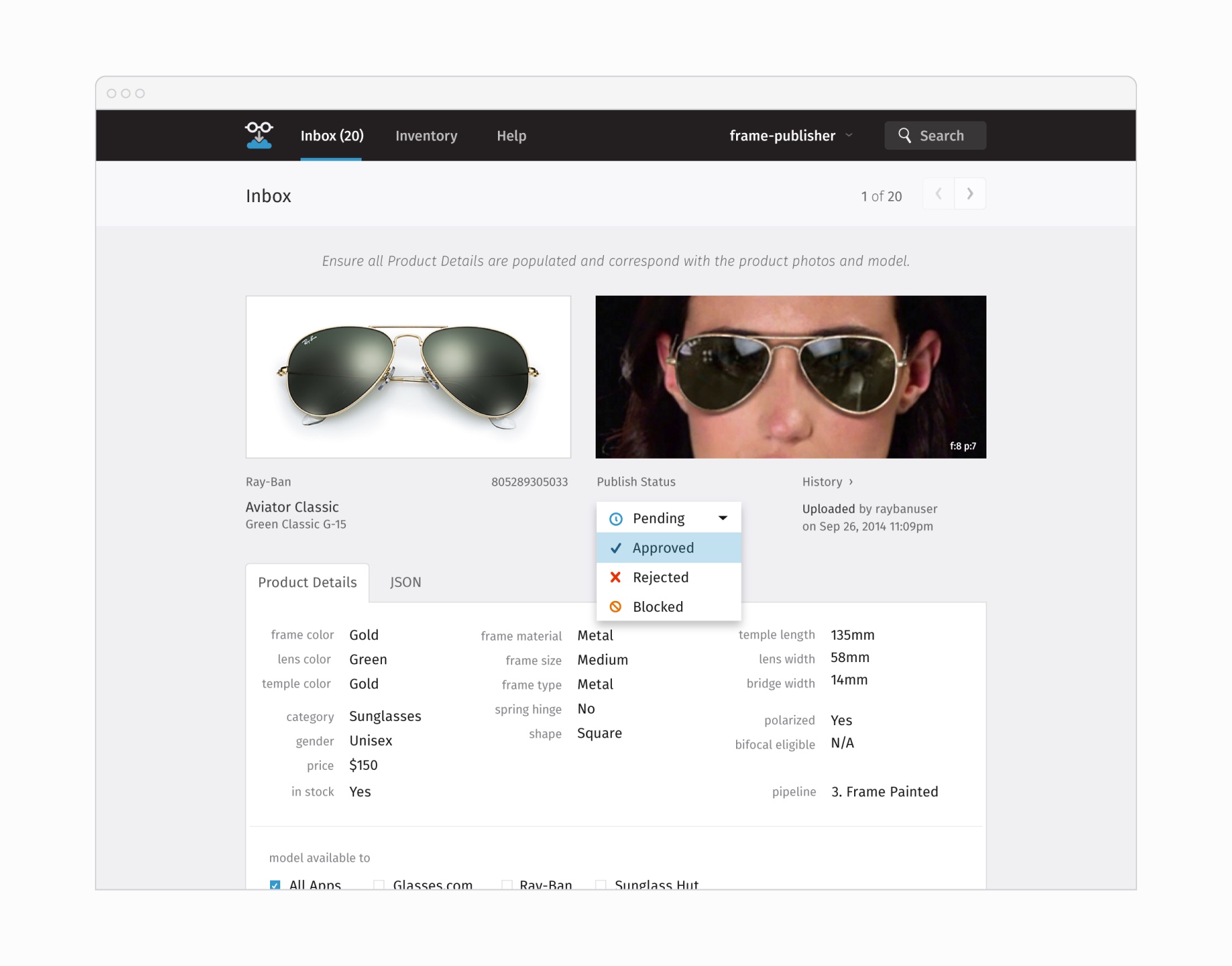Viewport: 1232px width, 966px height.
Task: Click the right pagination arrow
Action: click(969, 194)
